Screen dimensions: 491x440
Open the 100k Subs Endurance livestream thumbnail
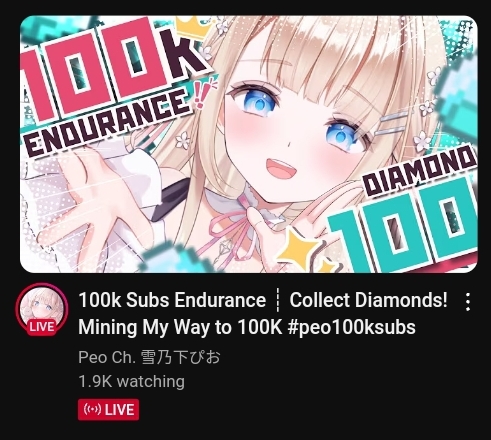click(249, 144)
